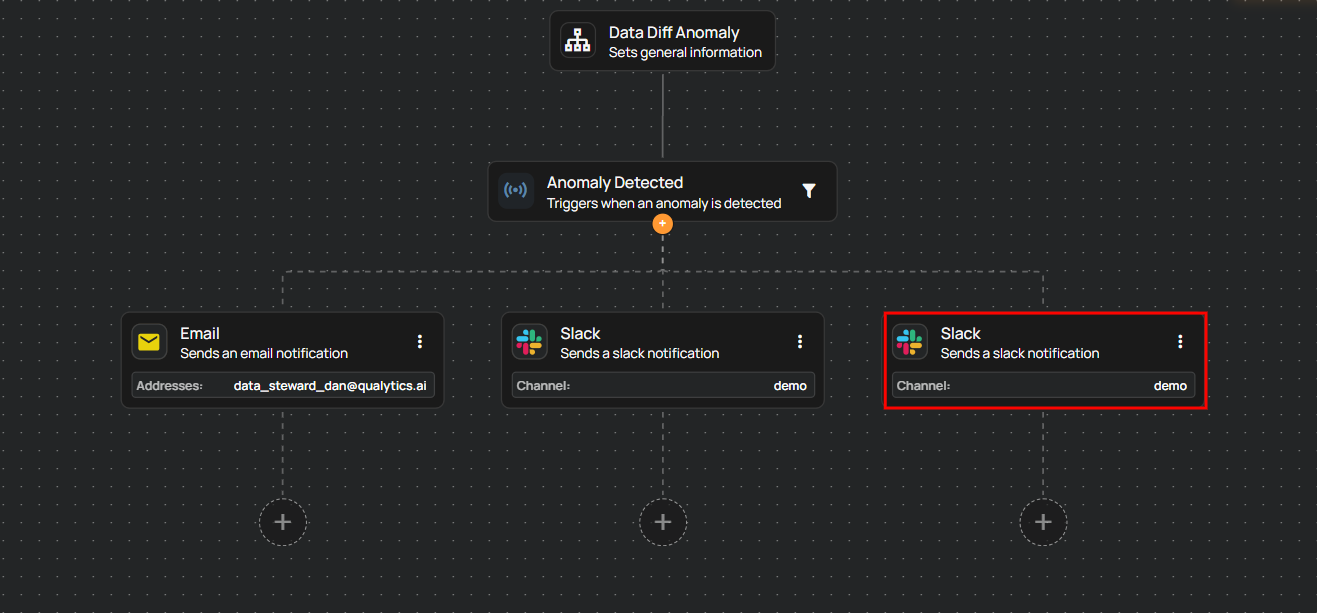Click the yellow Email envelope icon
Image resolution: width=1317 pixels, height=613 pixels.
[x=149, y=342]
